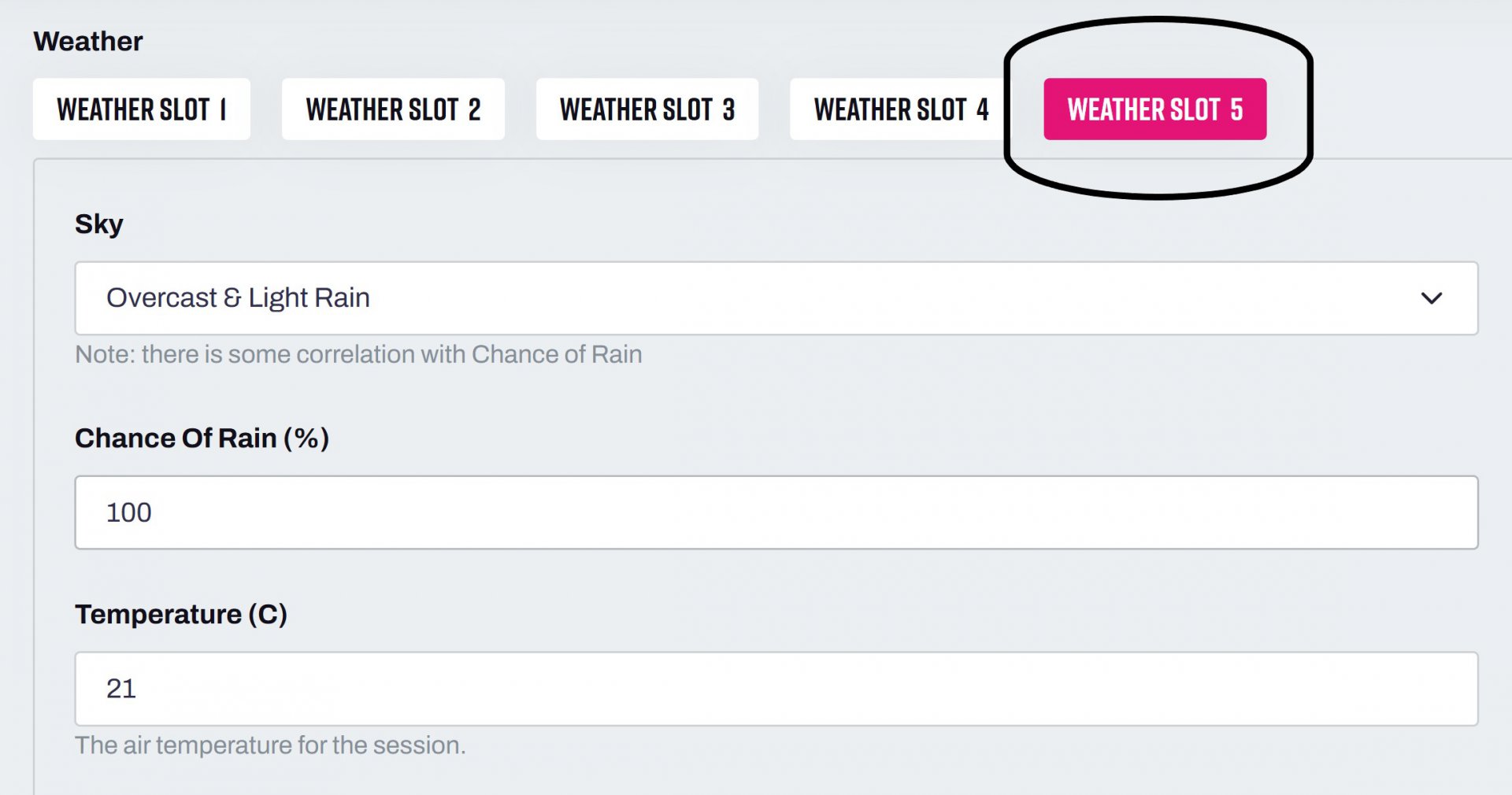This screenshot has width=1512, height=795.
Task: Click the Weather section heading
Action: [88, 42]
